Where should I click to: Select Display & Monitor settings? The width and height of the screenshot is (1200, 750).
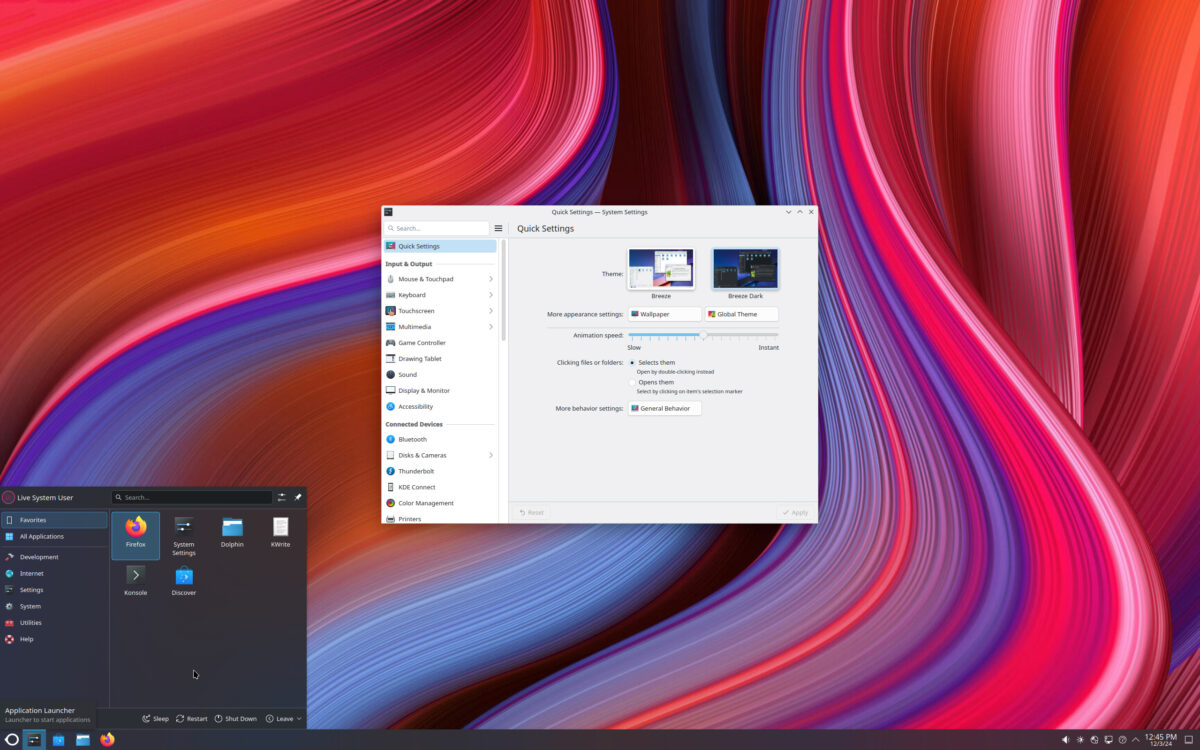(x=424, y=390)
